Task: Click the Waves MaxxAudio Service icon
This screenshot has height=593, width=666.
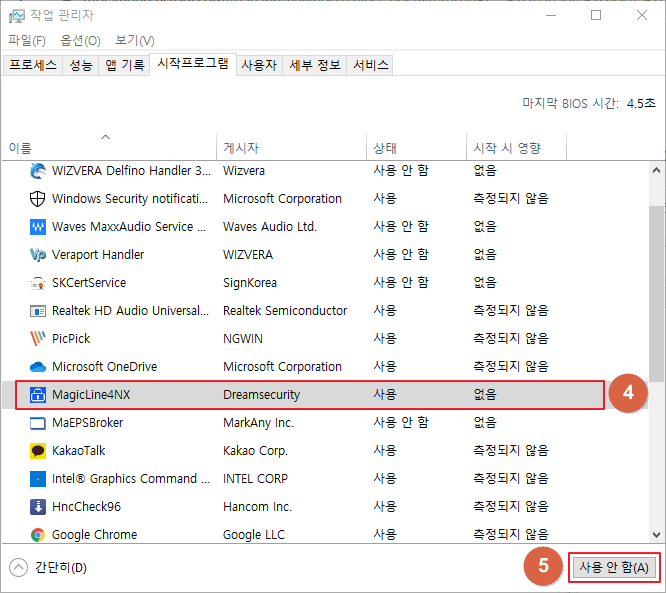Action: click(38, 227)
